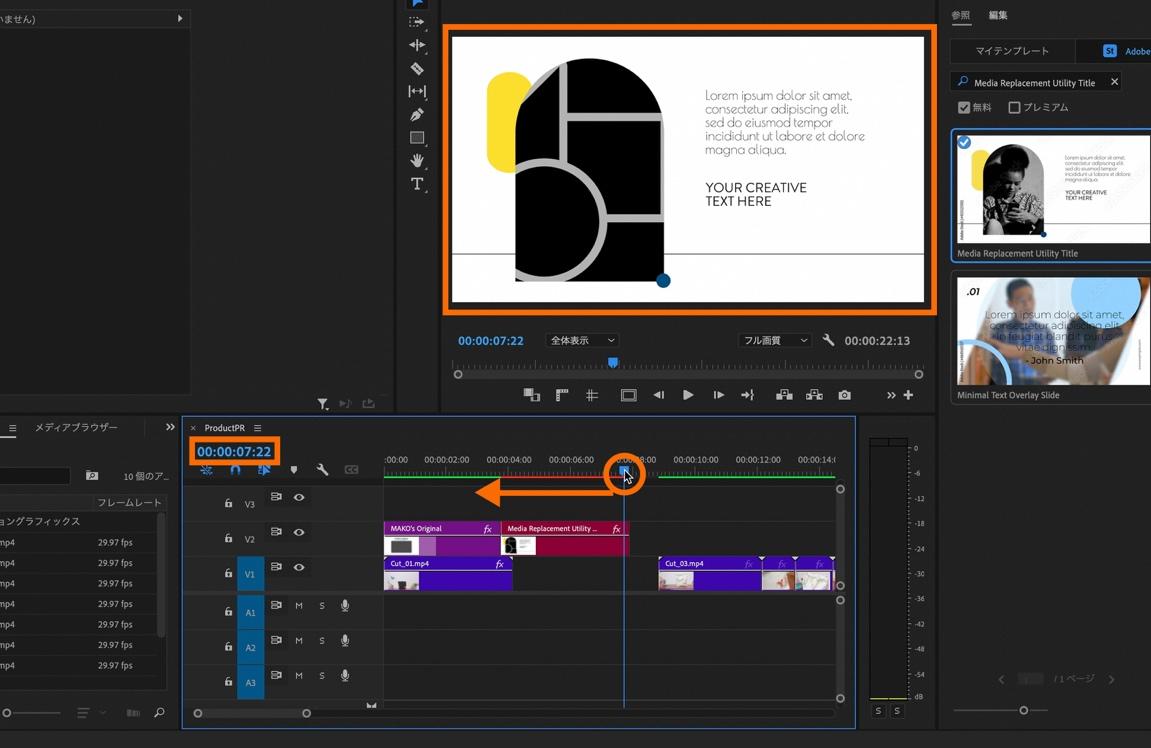Select the Hand tool
This screenshot has height=748, width=1151.
(417, 161)
